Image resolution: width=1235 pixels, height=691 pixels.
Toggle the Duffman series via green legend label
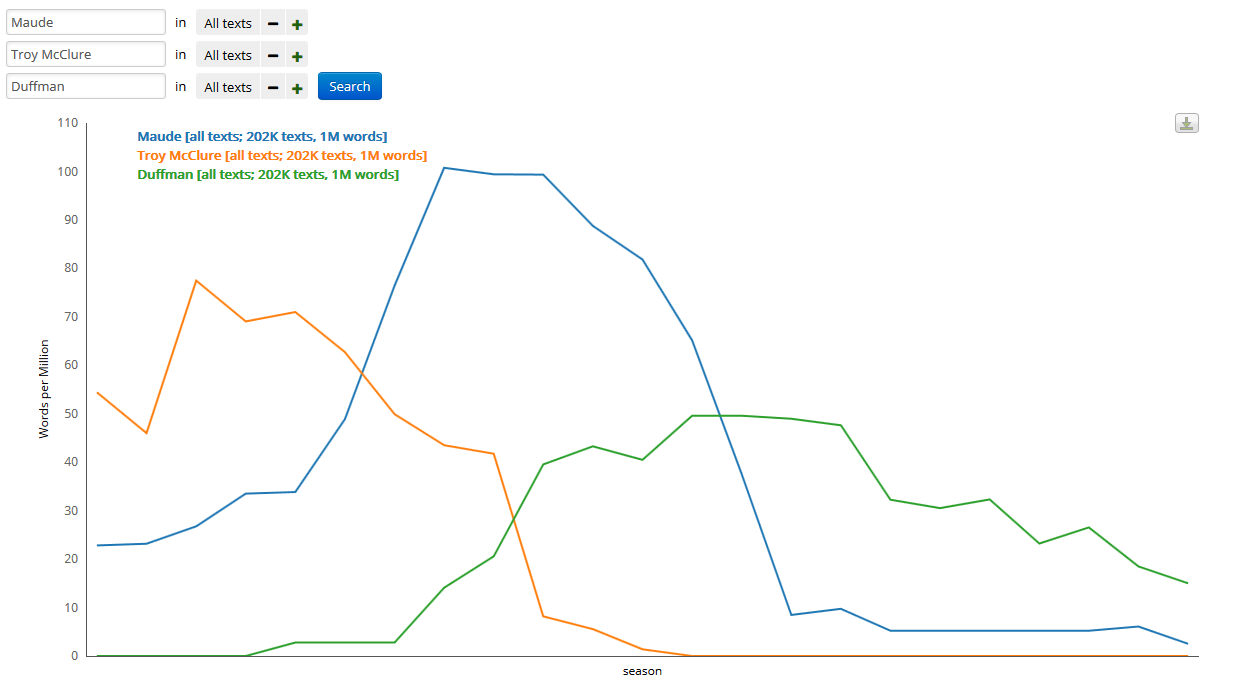[268, 174]
